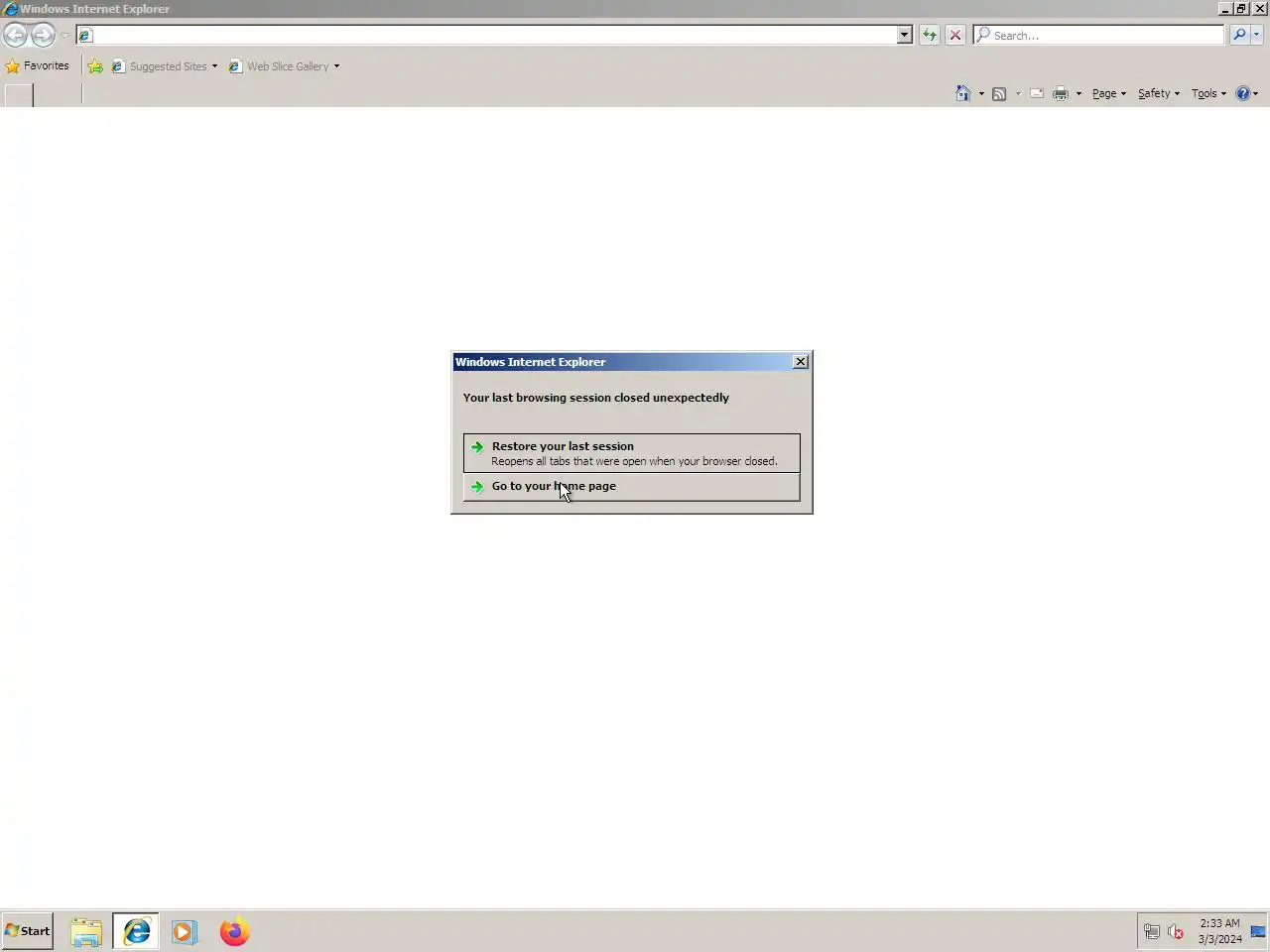Click the Add to Favorites Bar star icon
This screenshot has height=952, width=1270.
(95, 66)
